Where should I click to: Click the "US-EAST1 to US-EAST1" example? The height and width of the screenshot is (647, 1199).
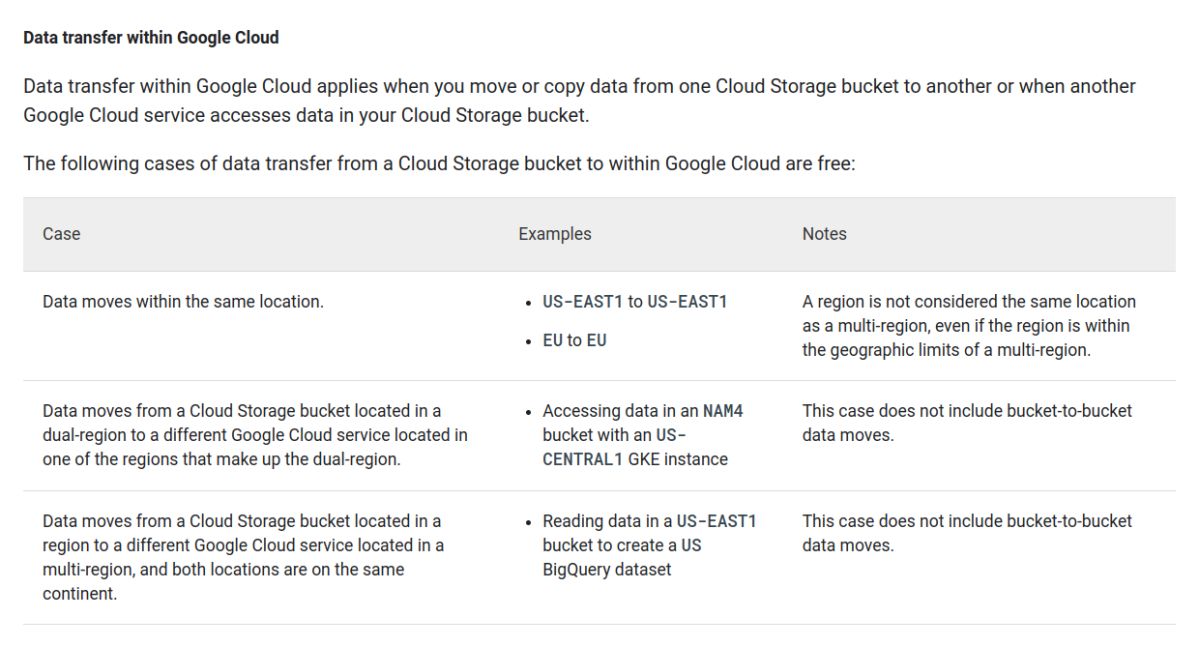[x=634, y=302]
